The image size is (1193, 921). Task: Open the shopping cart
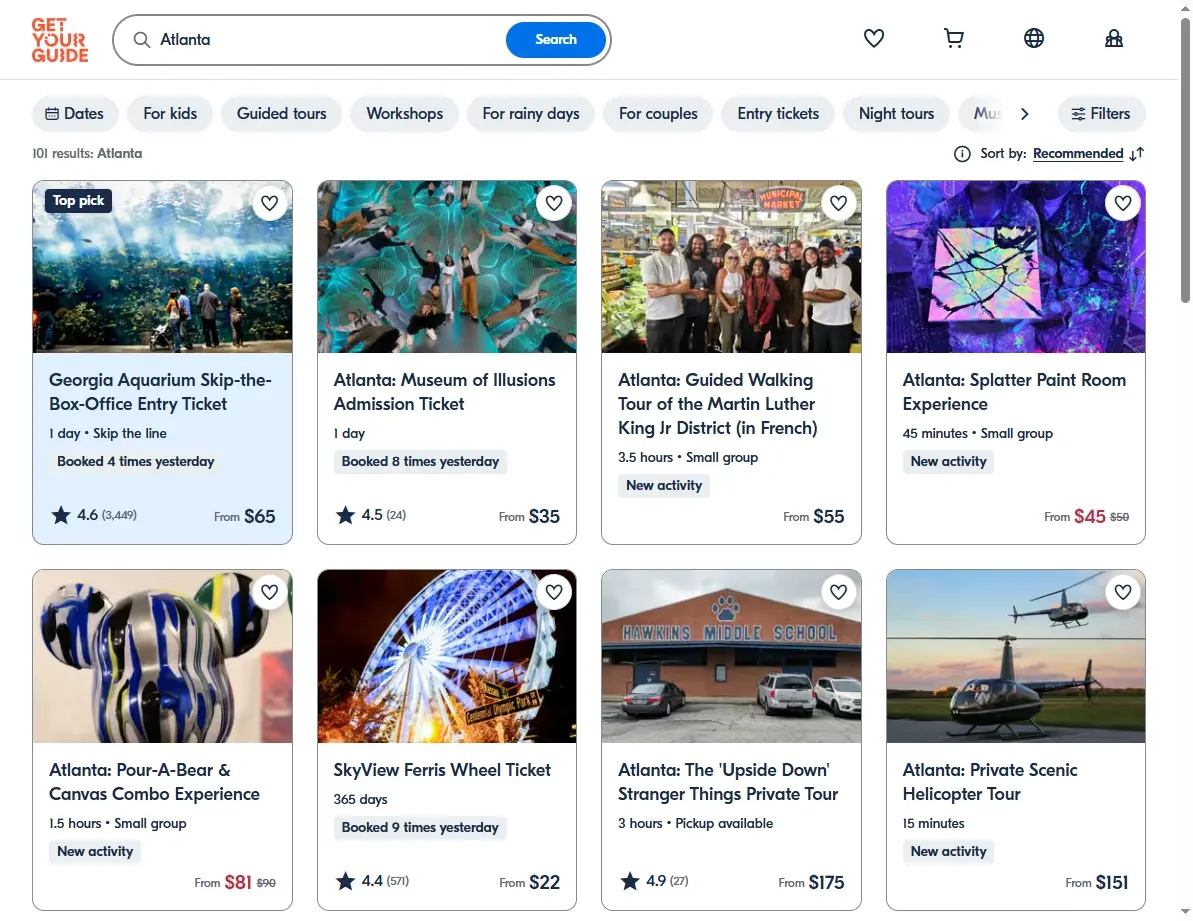953,38
